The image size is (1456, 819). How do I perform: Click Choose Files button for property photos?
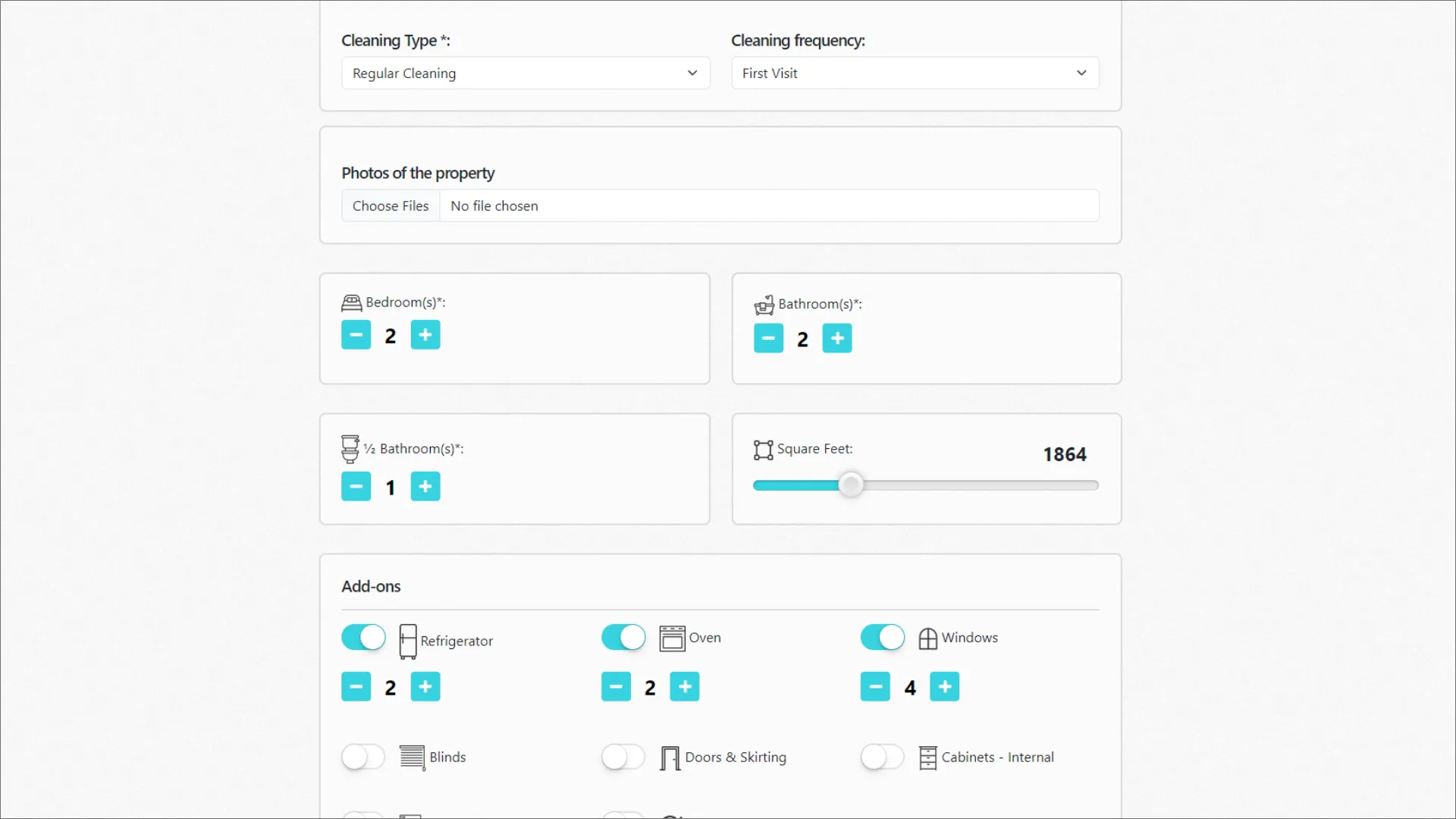click(x=390, y=206)
